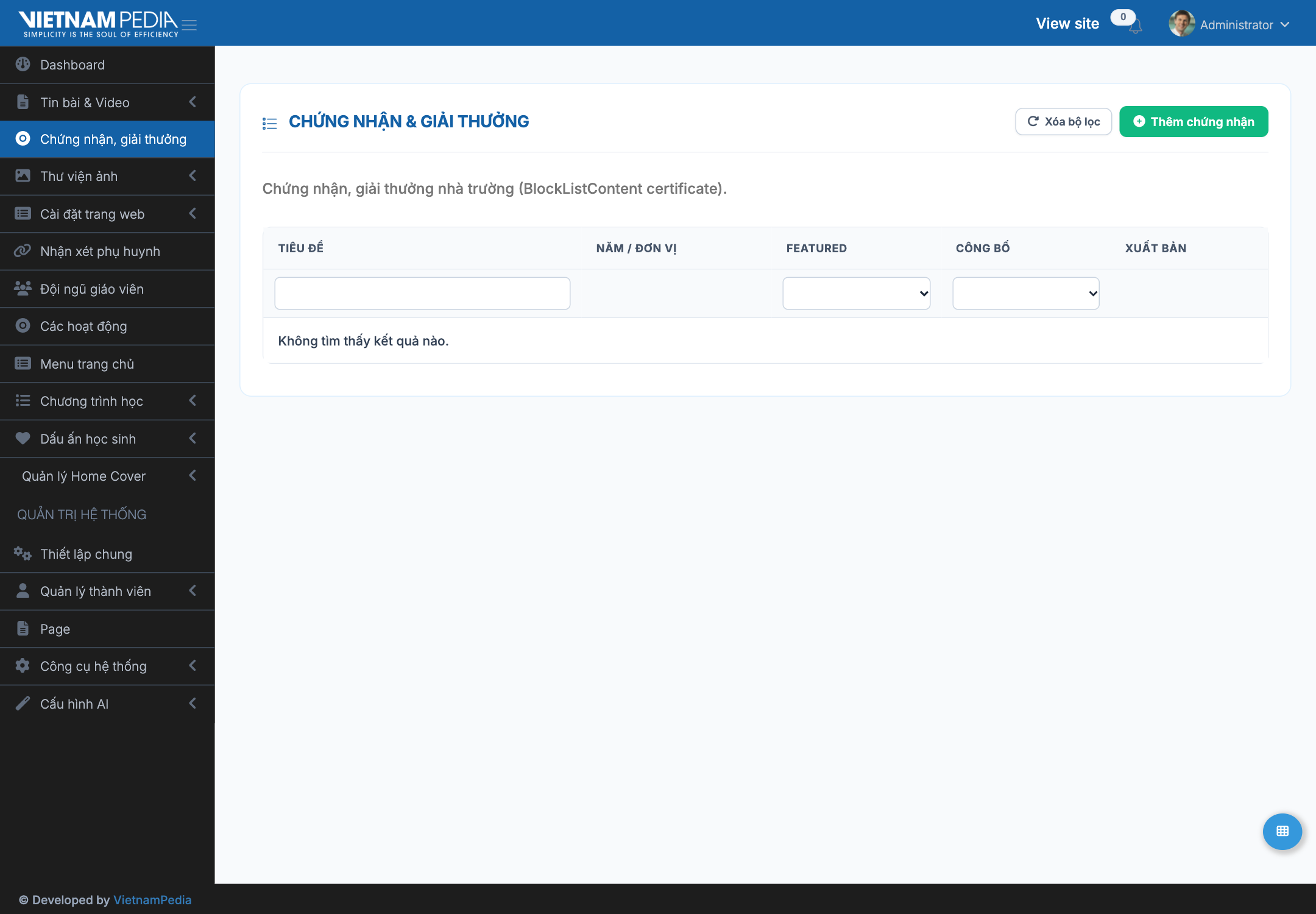This screenshot has height=914, width=1316.
Task: Click the Tin bài & Video document icon
Action: 23,102
